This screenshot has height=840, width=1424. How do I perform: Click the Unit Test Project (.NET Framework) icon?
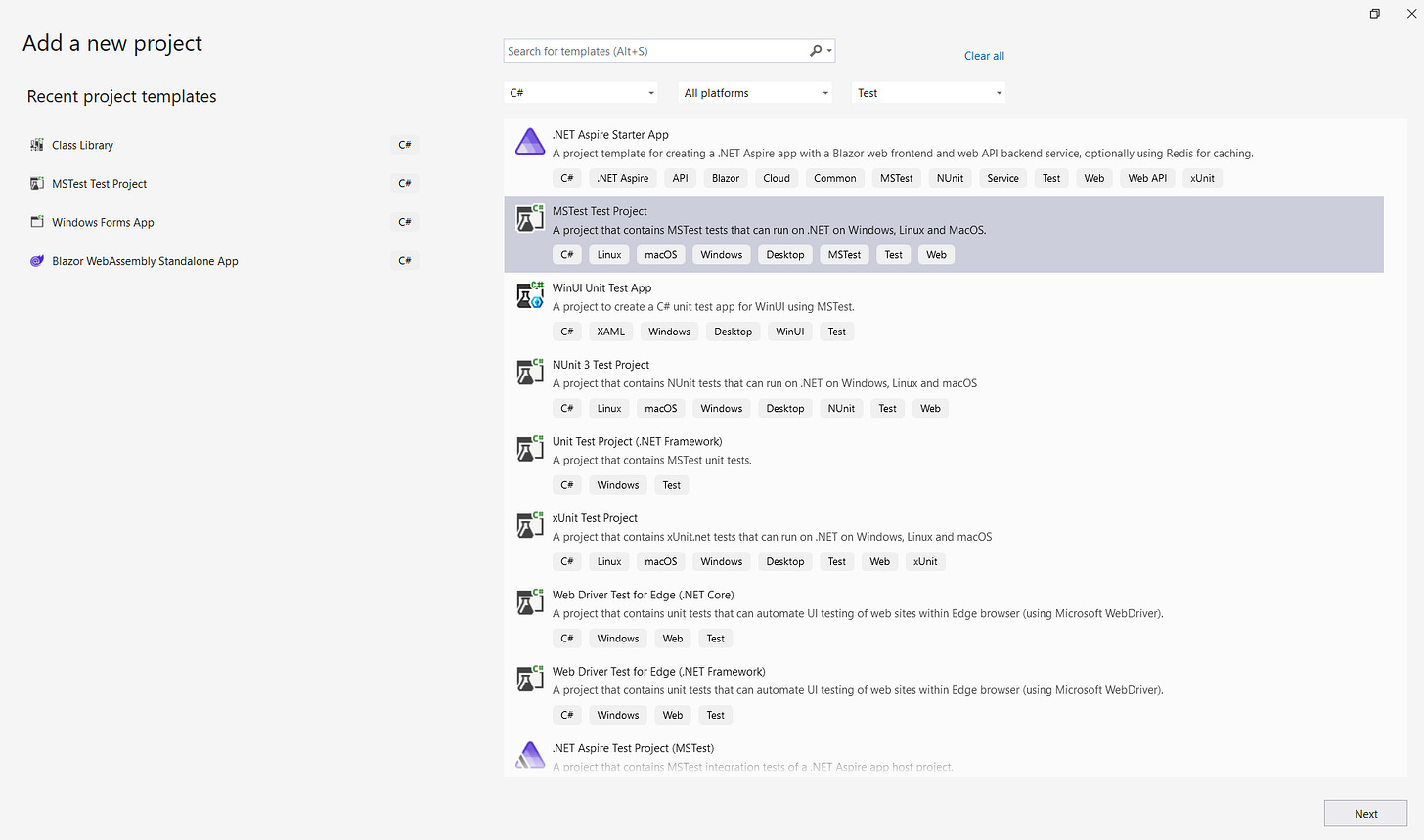pos(530,449)
